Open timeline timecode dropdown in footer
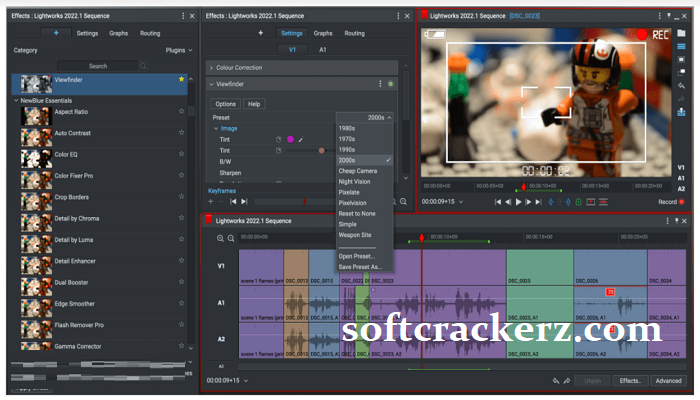The height and width of the screenshot is (400, 700). (246, 381)
